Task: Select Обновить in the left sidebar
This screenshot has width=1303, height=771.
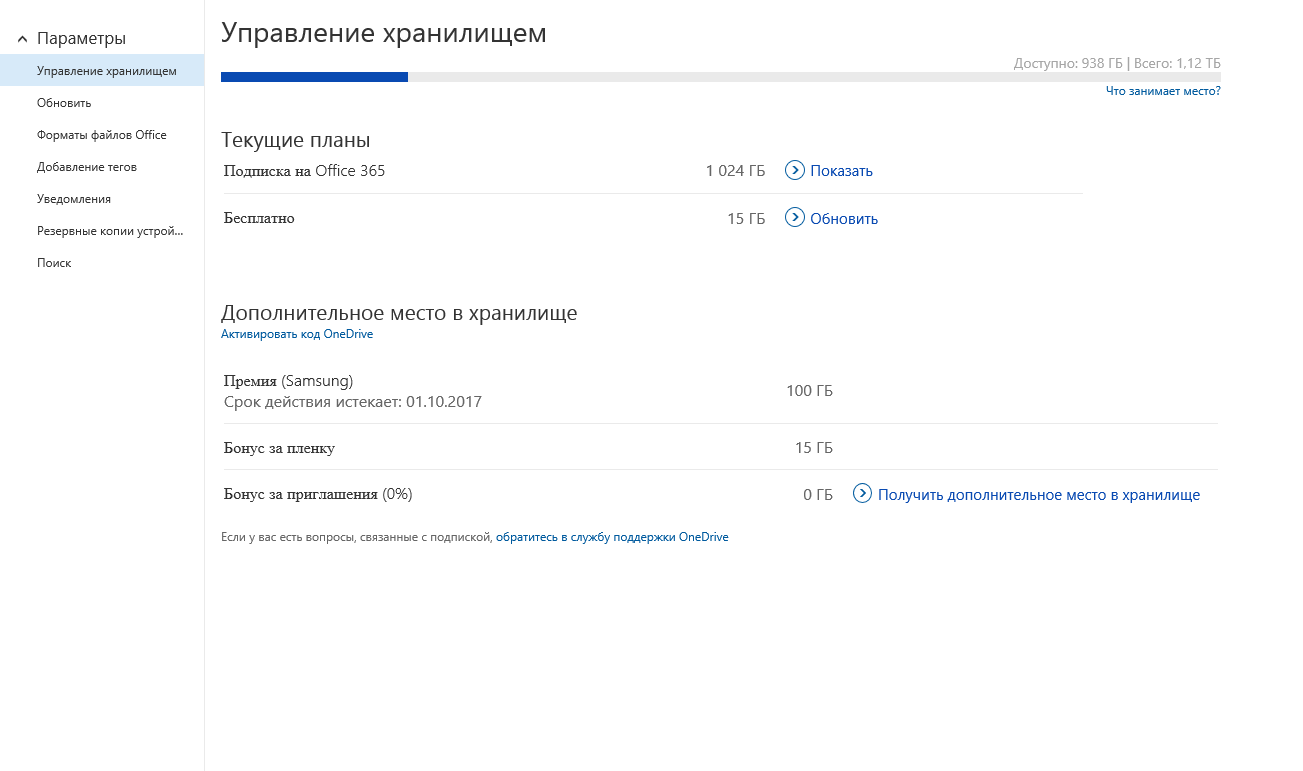Action: [x=64, y=103]
